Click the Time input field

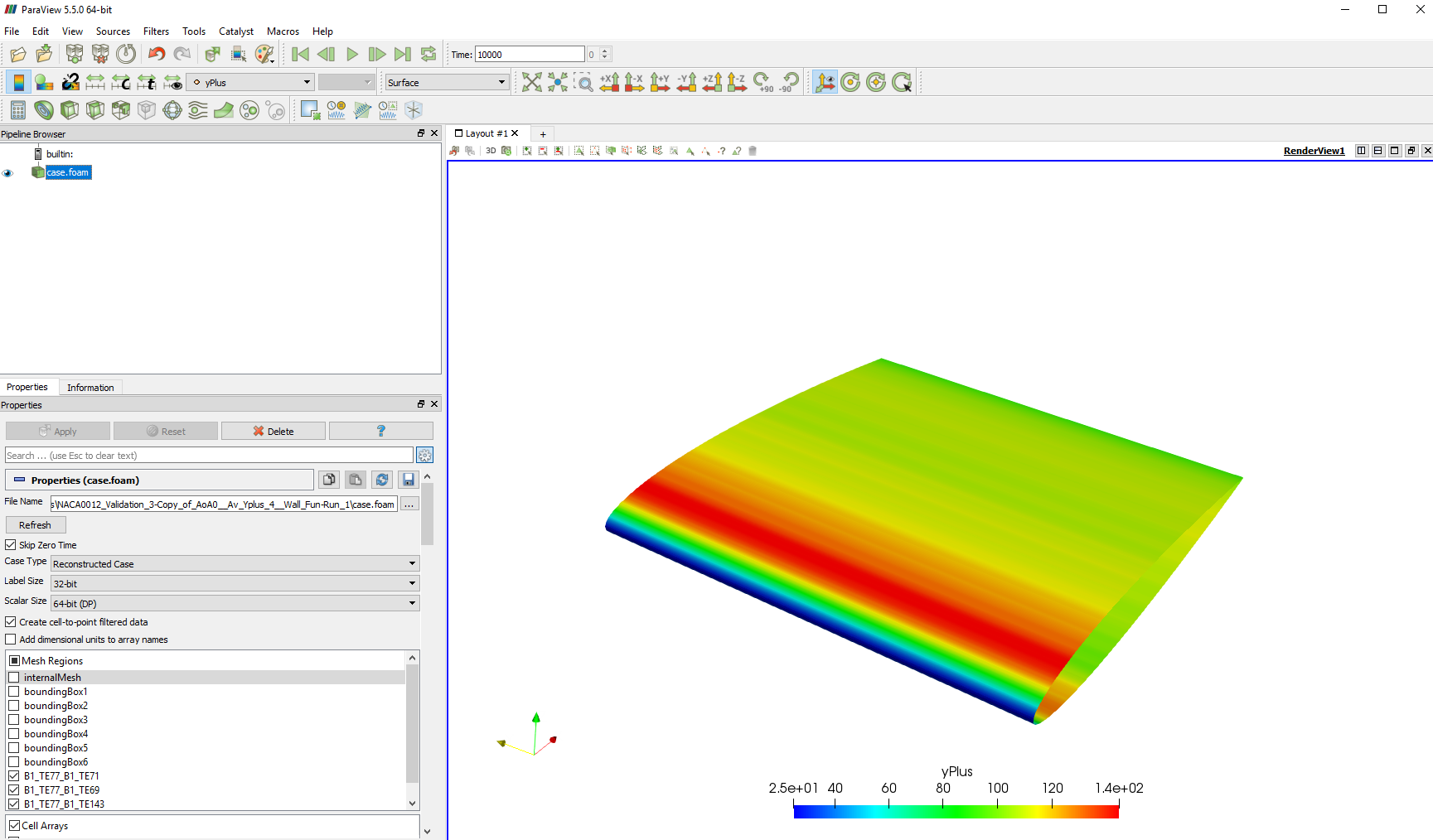(529, 53)
